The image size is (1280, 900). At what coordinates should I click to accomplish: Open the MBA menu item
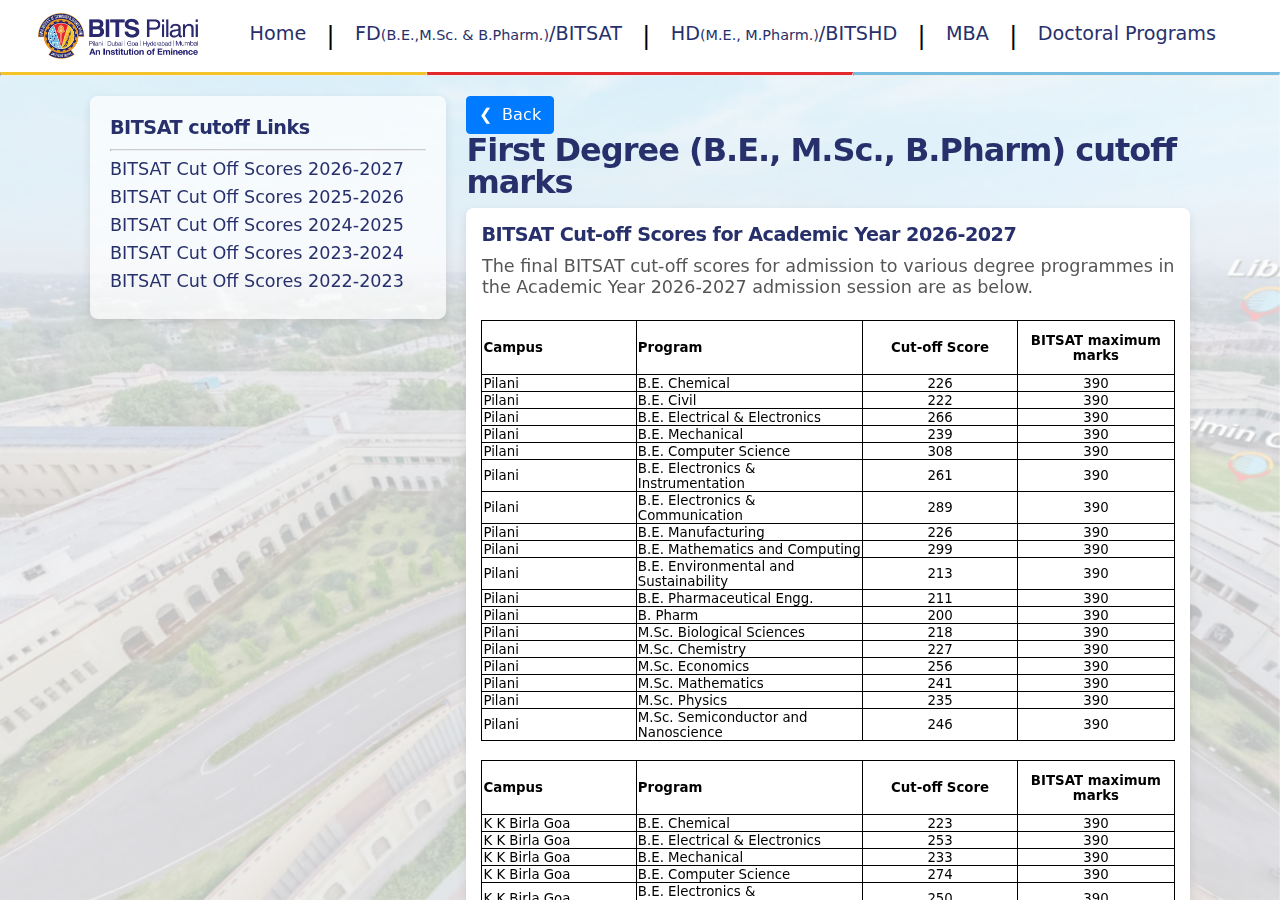coord(967,34)
